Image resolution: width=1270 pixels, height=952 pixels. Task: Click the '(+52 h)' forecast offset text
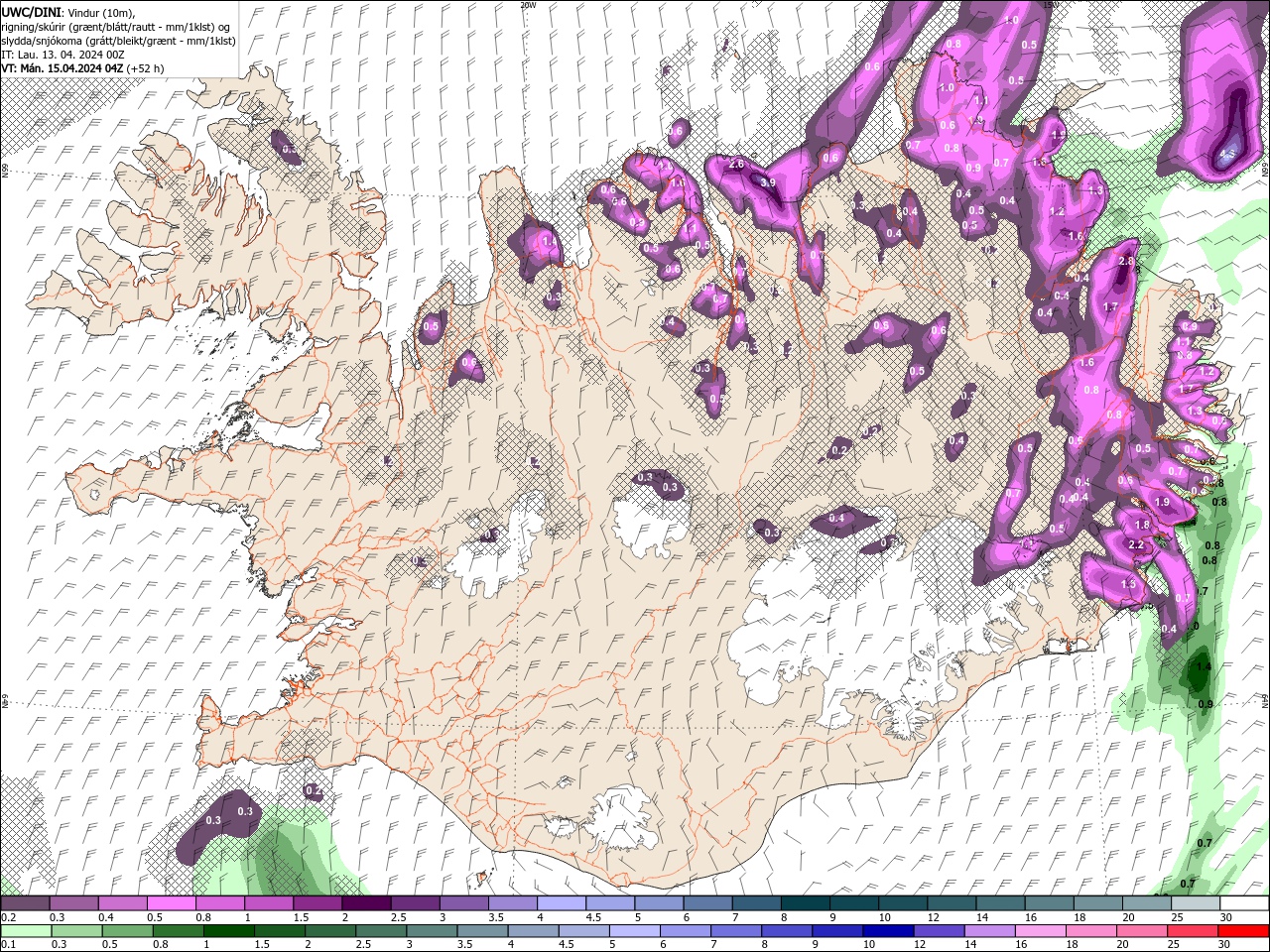[x=145, y=68]
